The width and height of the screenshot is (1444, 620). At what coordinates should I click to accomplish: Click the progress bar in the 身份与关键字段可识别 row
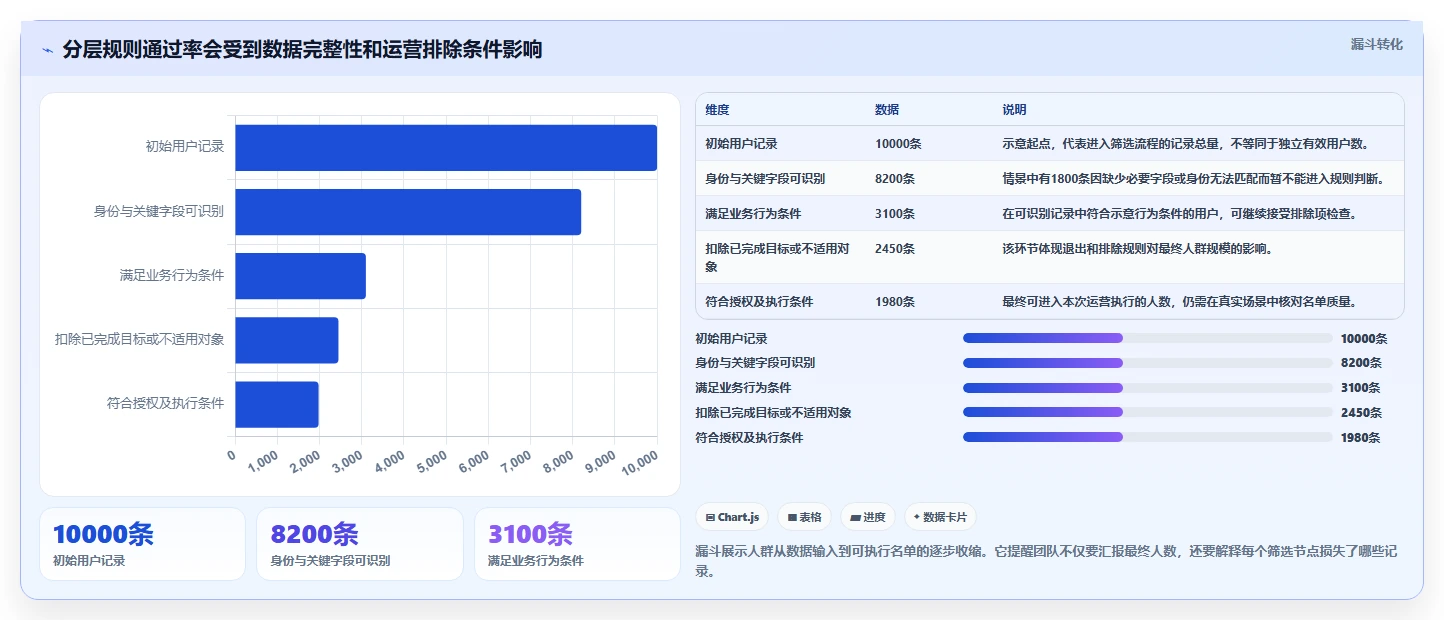1148,363
